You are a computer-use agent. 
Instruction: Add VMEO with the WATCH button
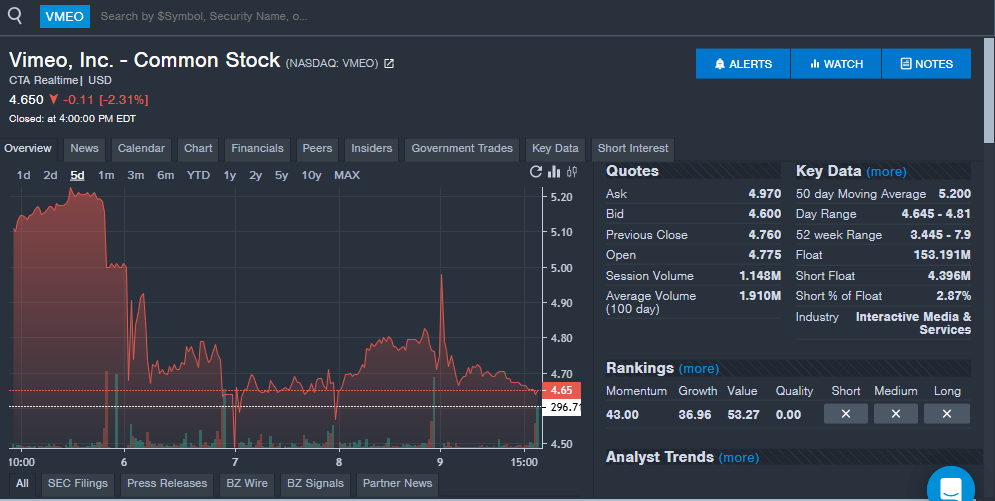836,64
